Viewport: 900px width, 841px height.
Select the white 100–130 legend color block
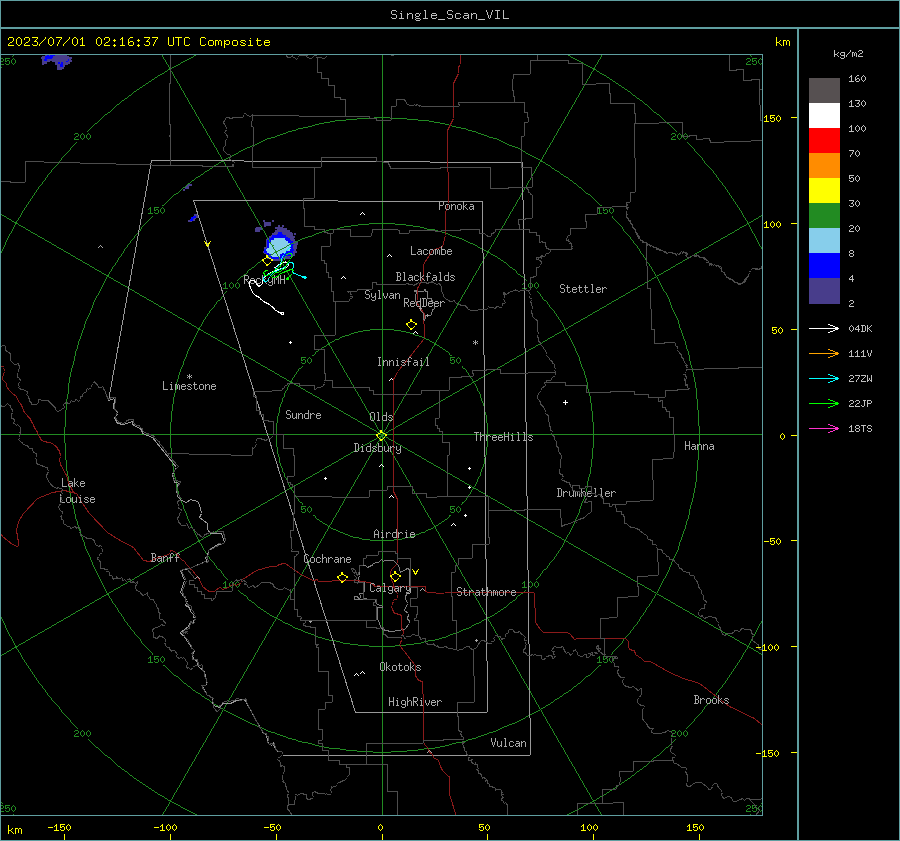(x=824, y=116)
